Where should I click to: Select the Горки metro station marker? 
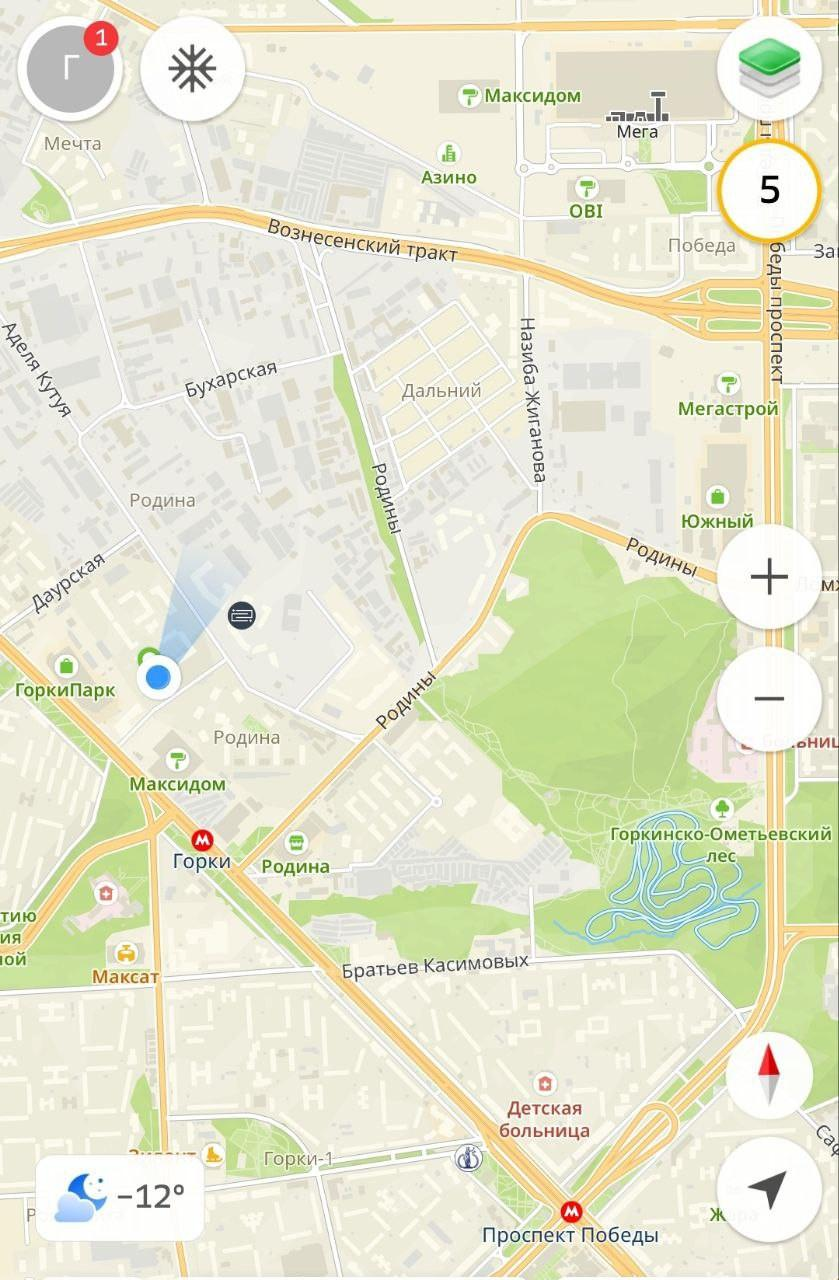coord(203,840)
